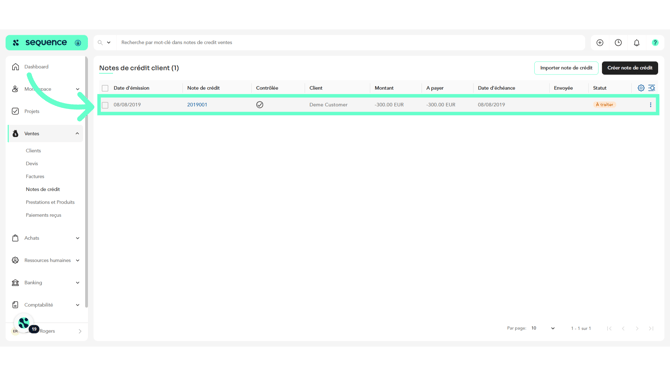The height and width of the screenshot is (376, 670).
Task: Open the Dashboard home icon
Action: pyautogui.click(x=15, y=67)
